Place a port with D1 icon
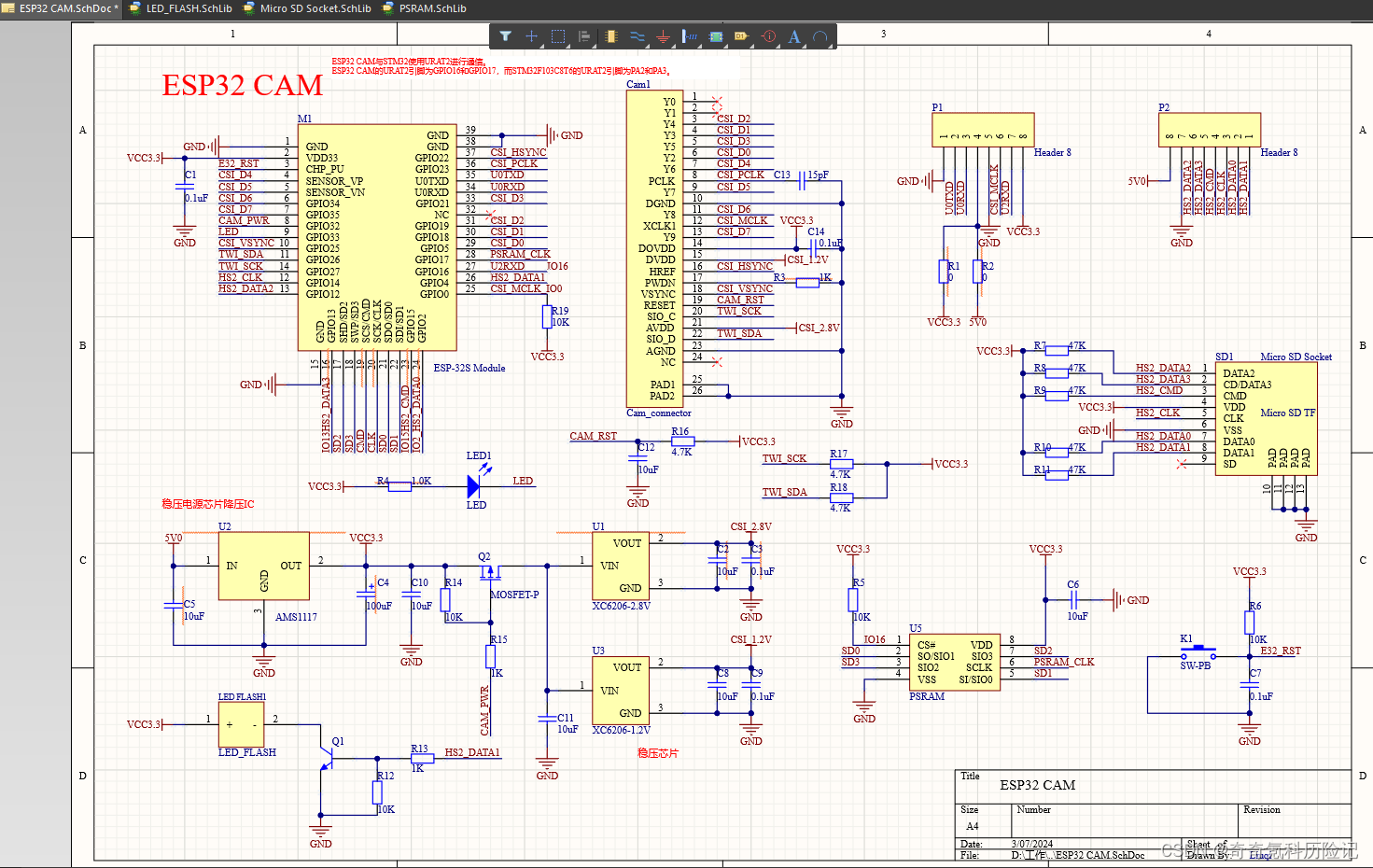 [742, 36]
